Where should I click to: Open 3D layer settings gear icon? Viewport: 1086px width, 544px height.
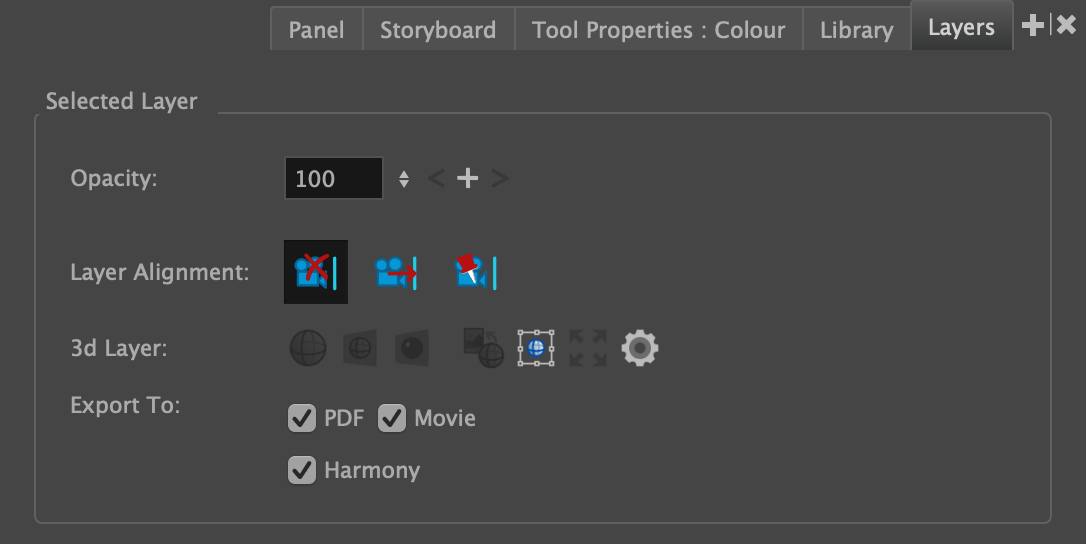click(x=640, y=348)
